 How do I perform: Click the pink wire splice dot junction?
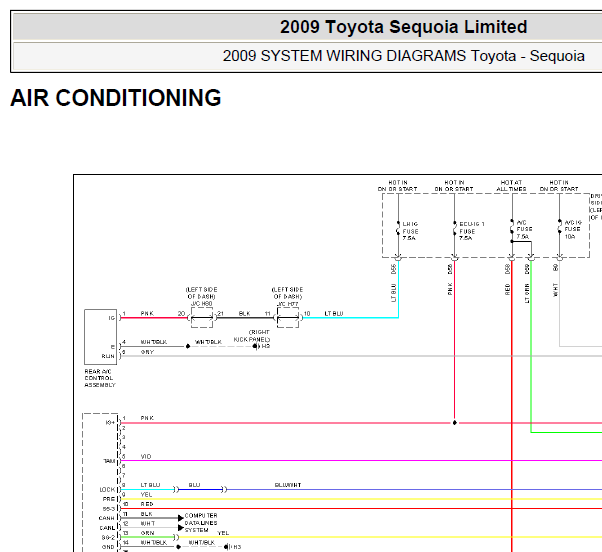click(455, 423)
